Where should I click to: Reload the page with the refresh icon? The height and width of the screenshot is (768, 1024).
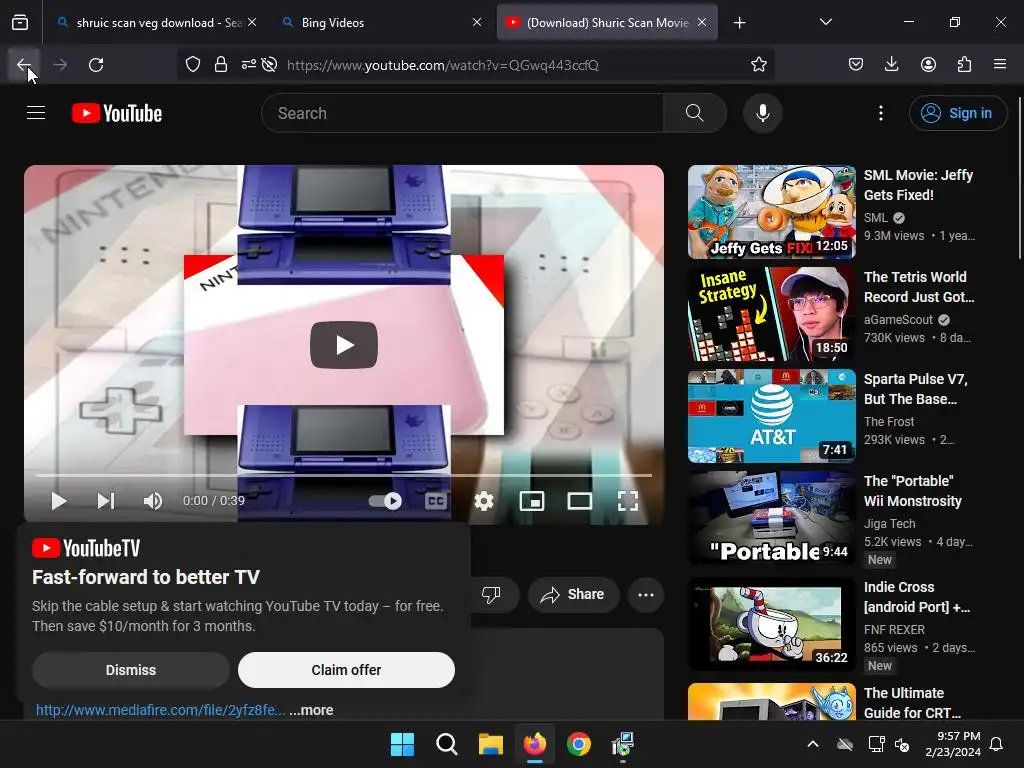96,65
